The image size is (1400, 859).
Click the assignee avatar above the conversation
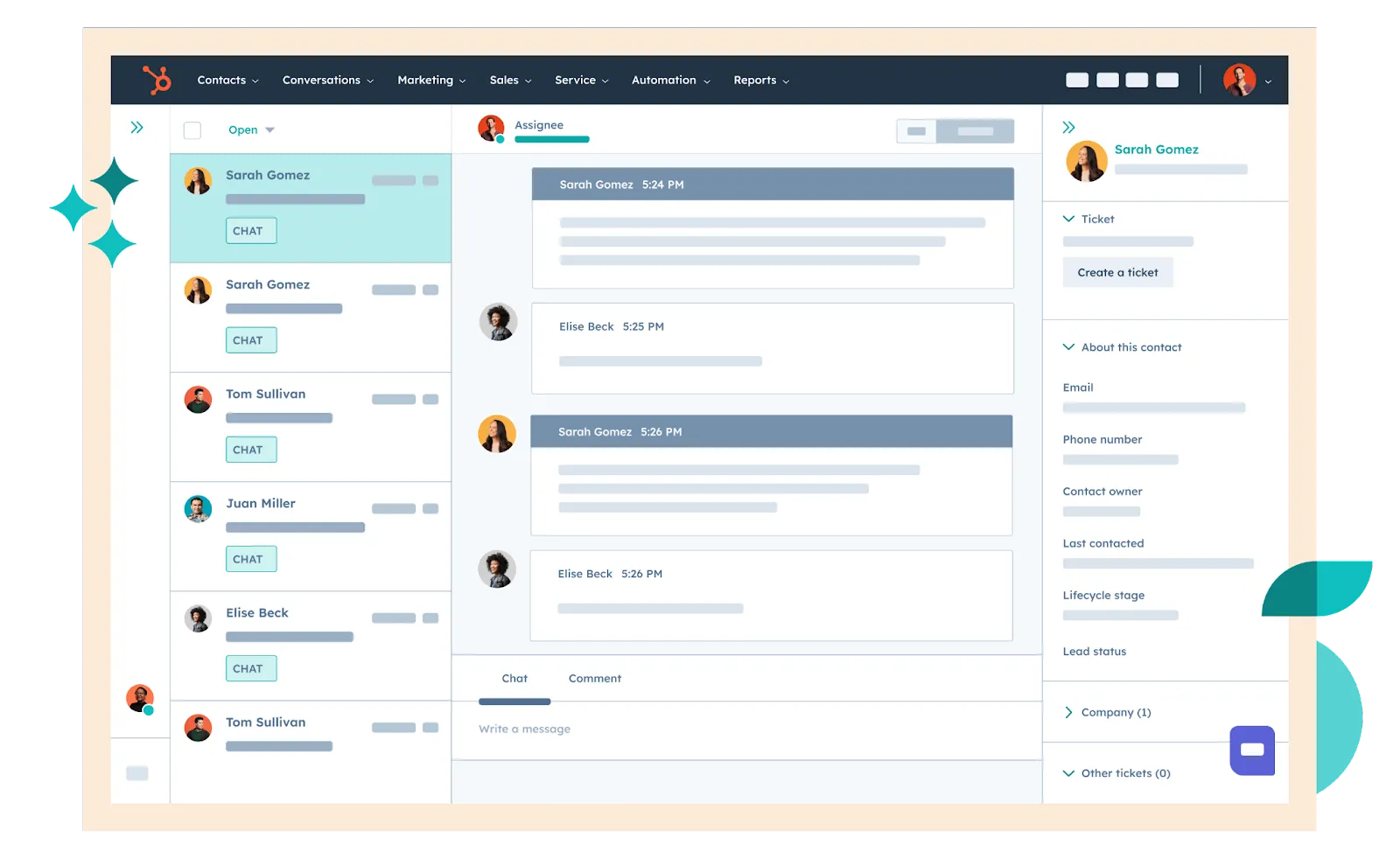click(490, 128)
